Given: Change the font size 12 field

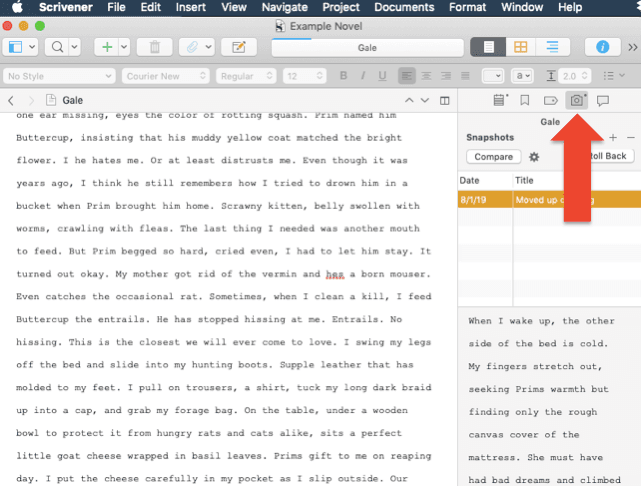Looking at the screenshot, I should 305,76.
